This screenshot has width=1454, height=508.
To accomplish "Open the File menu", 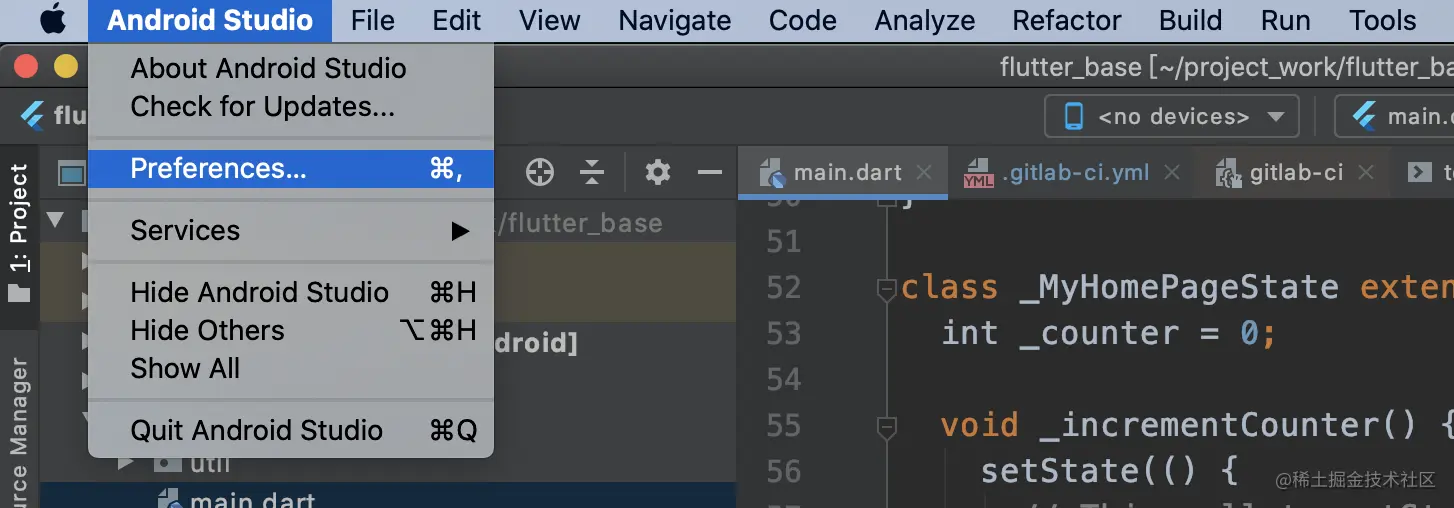I will coord(373,20).
